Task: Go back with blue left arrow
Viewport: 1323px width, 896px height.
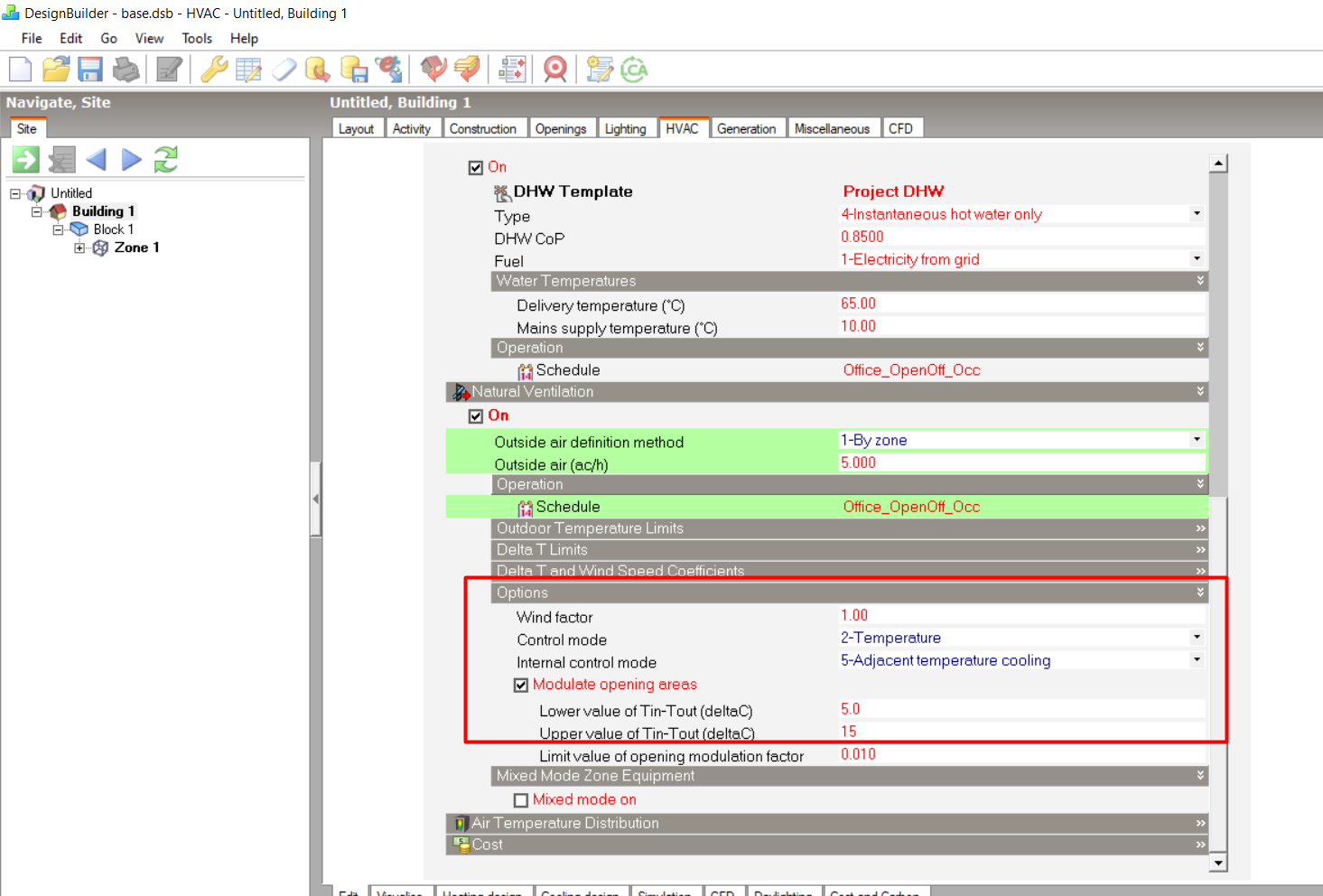Action: point(96,160)
